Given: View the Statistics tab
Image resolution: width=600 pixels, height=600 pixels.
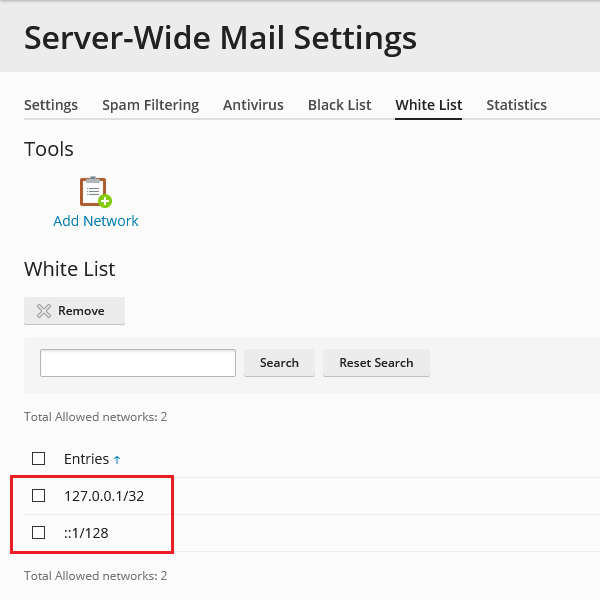Looking at the screenshot, I should pos(516,105).
